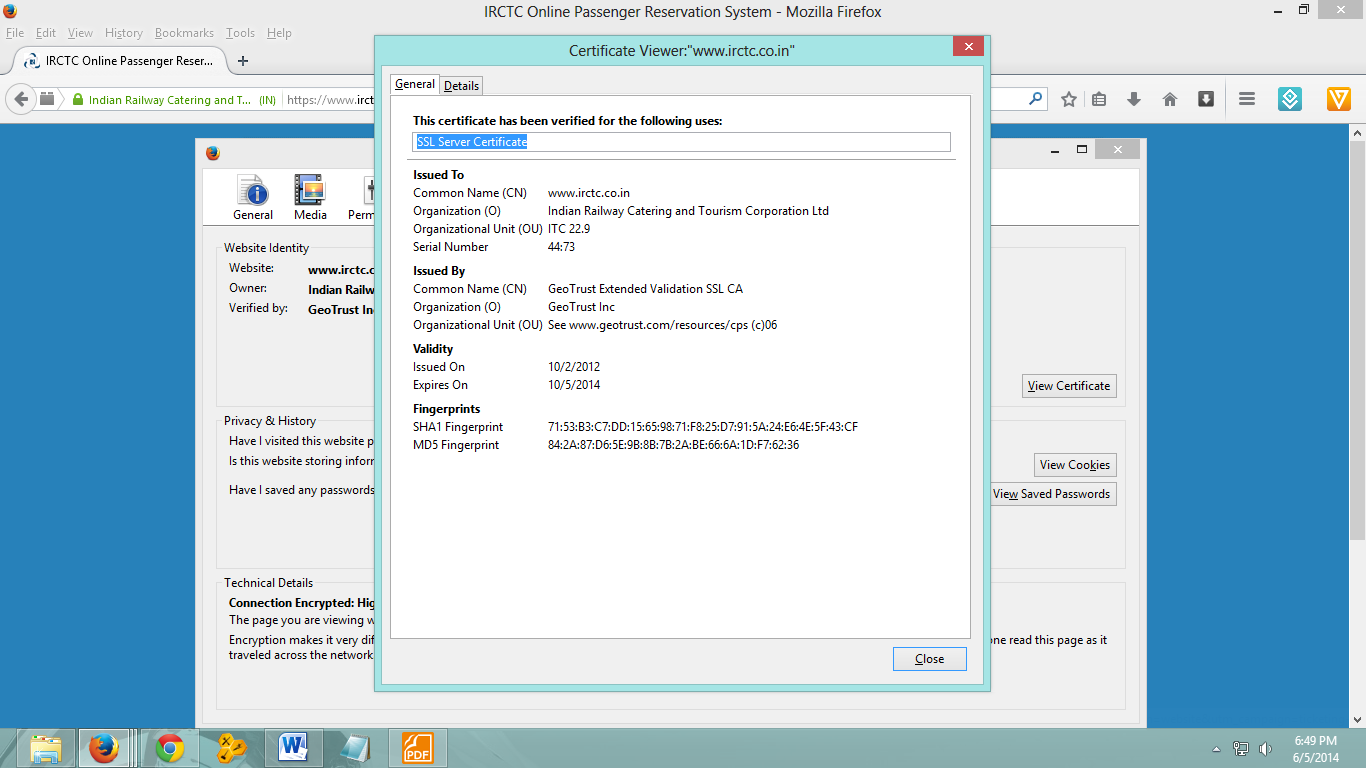Open the File menu

pos(15,33)
